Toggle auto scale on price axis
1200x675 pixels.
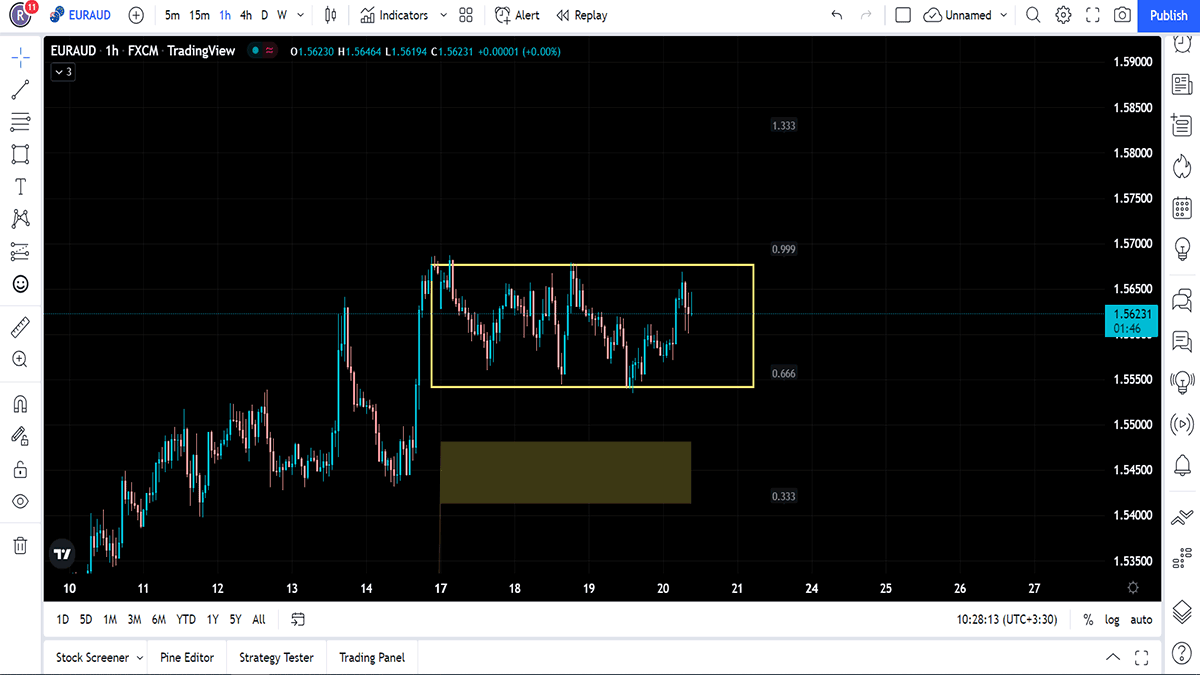[x=1141, y=620]
